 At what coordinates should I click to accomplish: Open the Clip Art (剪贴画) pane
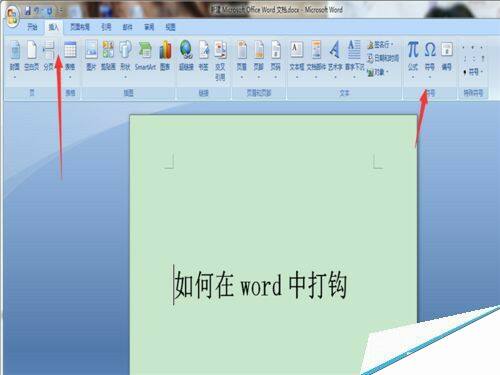click(x=108, y=56)
